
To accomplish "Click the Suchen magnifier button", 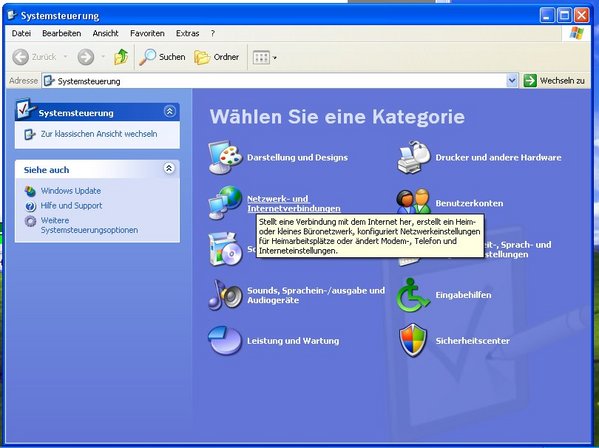I will coord(162,57).
